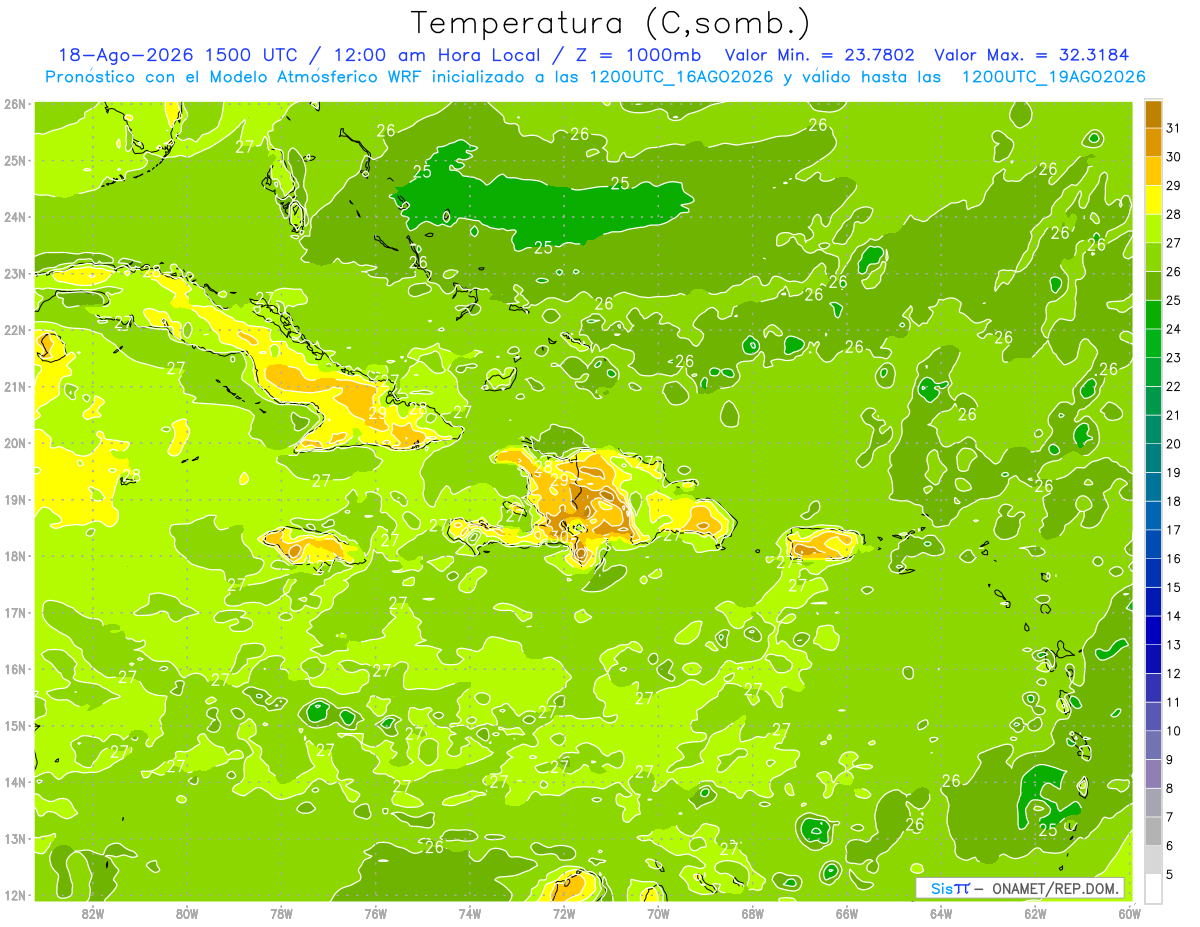Click the 14N latitude axis label
Viewport: 1200px width, 927px height.
(14, 782)
